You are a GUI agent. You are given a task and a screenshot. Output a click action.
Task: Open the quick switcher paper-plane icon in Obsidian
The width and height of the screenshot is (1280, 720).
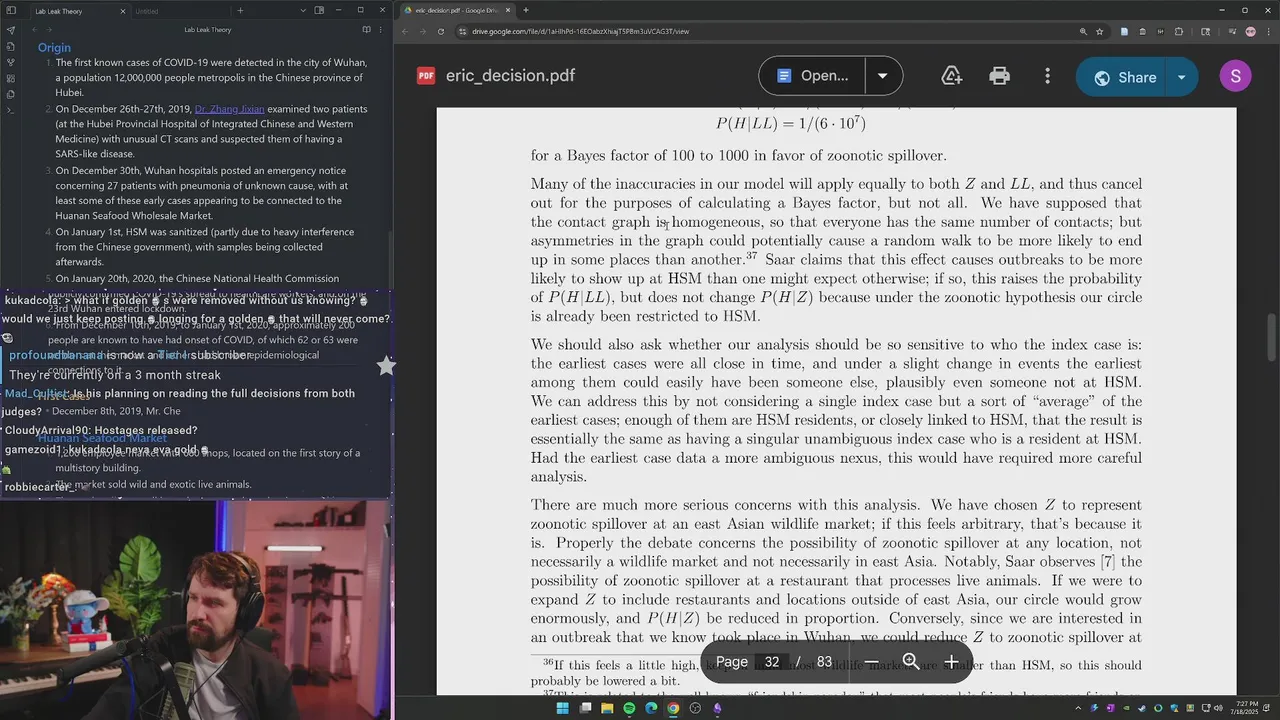(11, 30)
